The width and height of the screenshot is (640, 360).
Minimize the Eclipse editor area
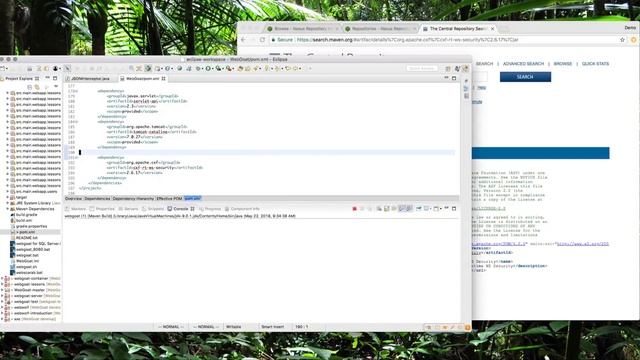click(x=447, y=78)
